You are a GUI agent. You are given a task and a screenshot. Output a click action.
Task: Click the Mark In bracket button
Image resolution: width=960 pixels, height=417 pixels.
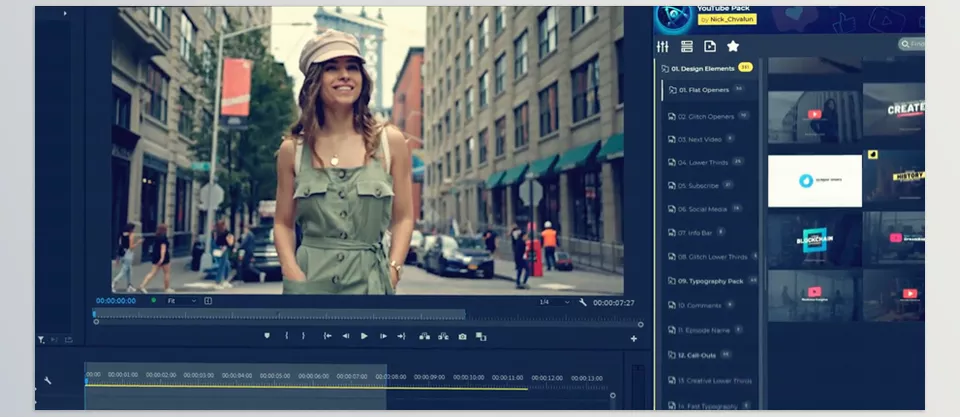click(287, 336)
